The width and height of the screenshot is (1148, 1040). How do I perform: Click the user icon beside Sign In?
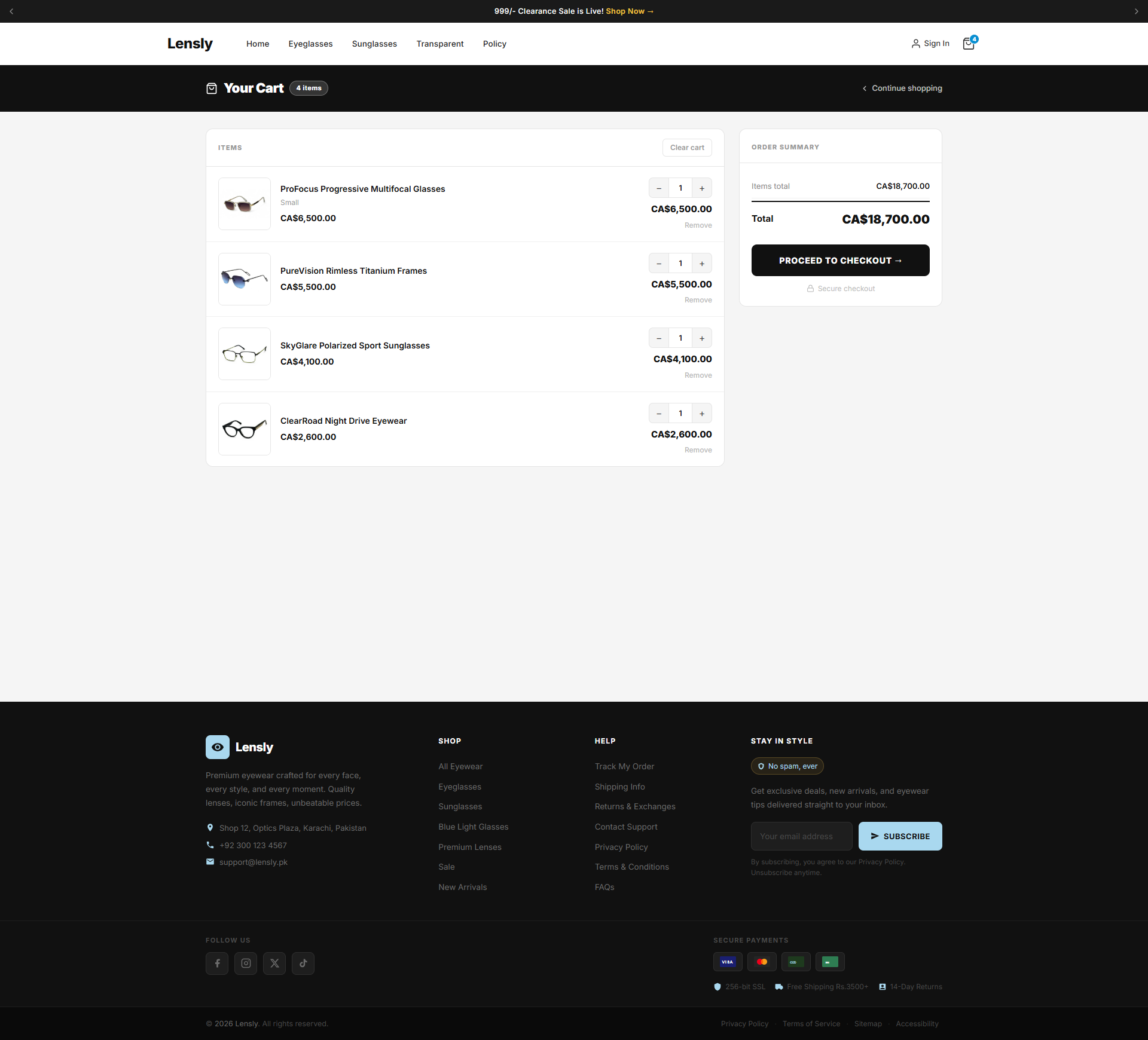tap(915, 44)
